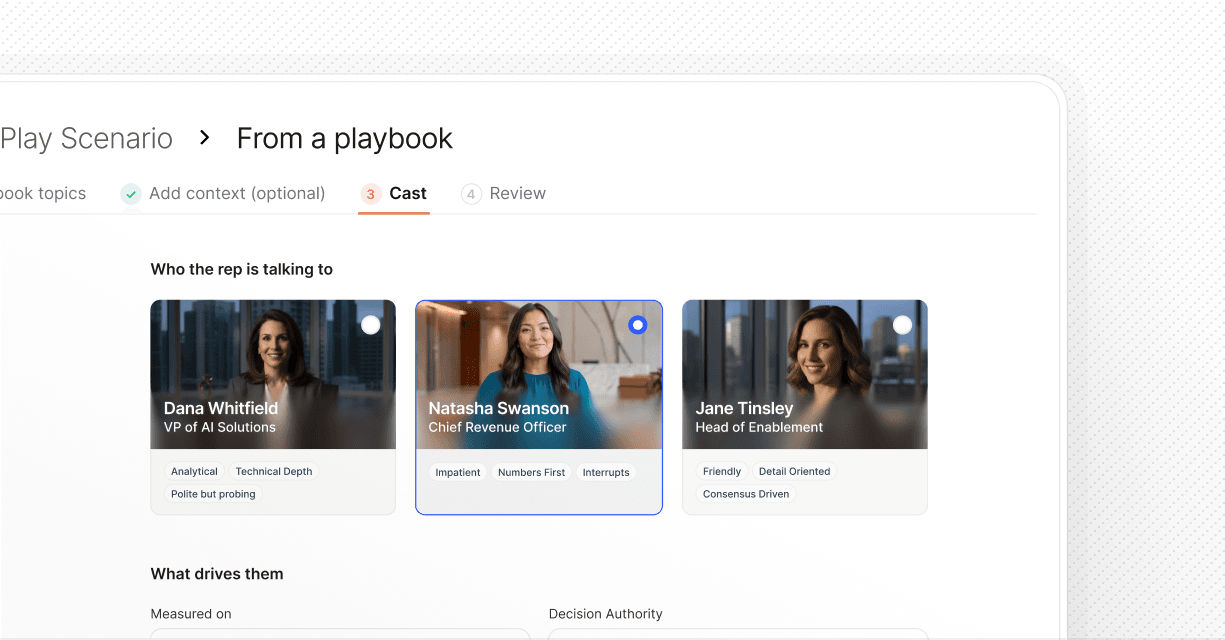
Task: Select the Jane Tinsley radio button
Action: point(903,325)
